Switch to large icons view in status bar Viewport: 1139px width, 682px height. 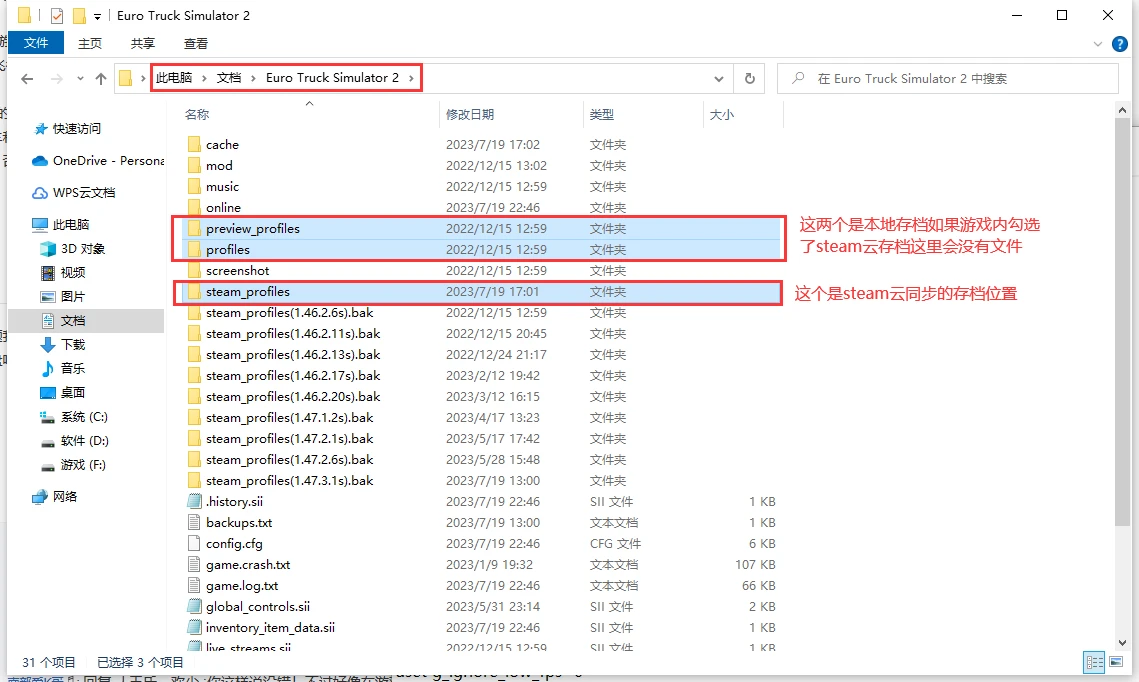coord(1116,662)
